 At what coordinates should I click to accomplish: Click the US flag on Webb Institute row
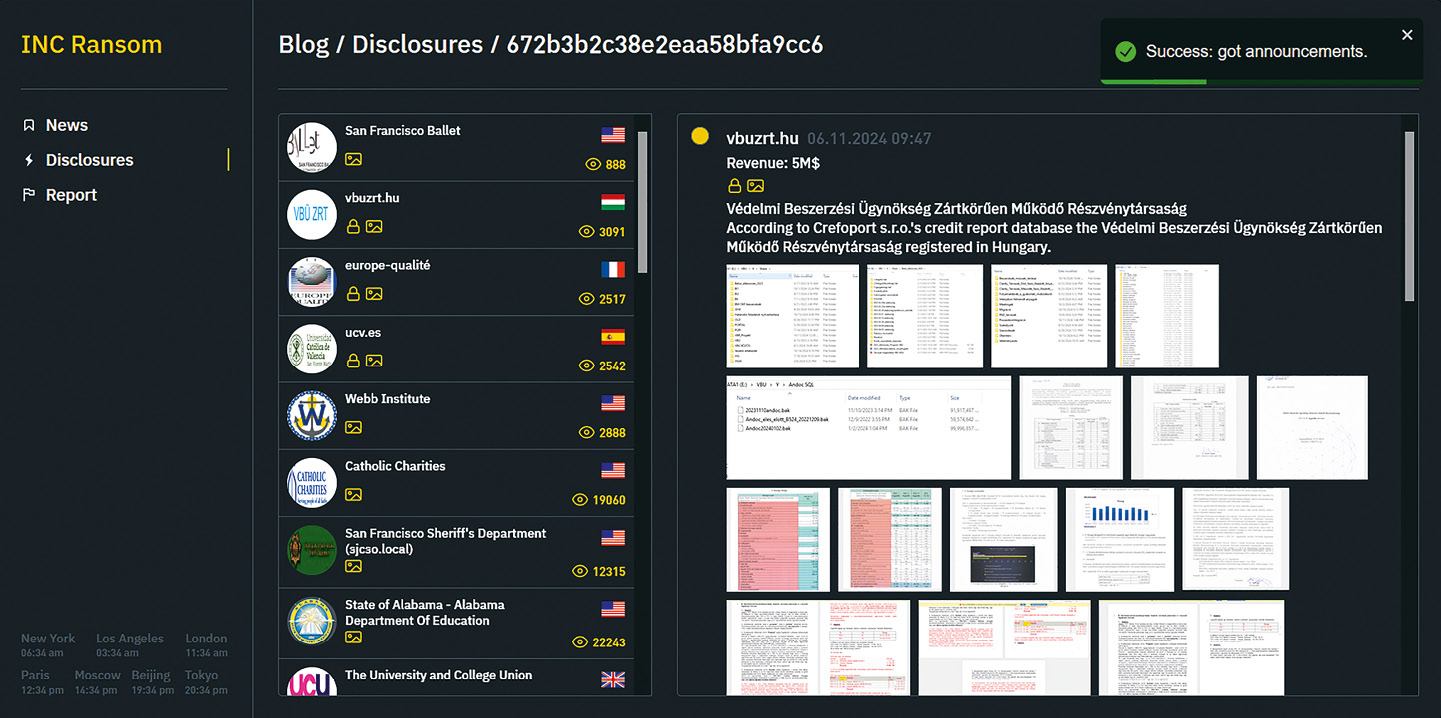pyautogui.click(x=613, y=403)
